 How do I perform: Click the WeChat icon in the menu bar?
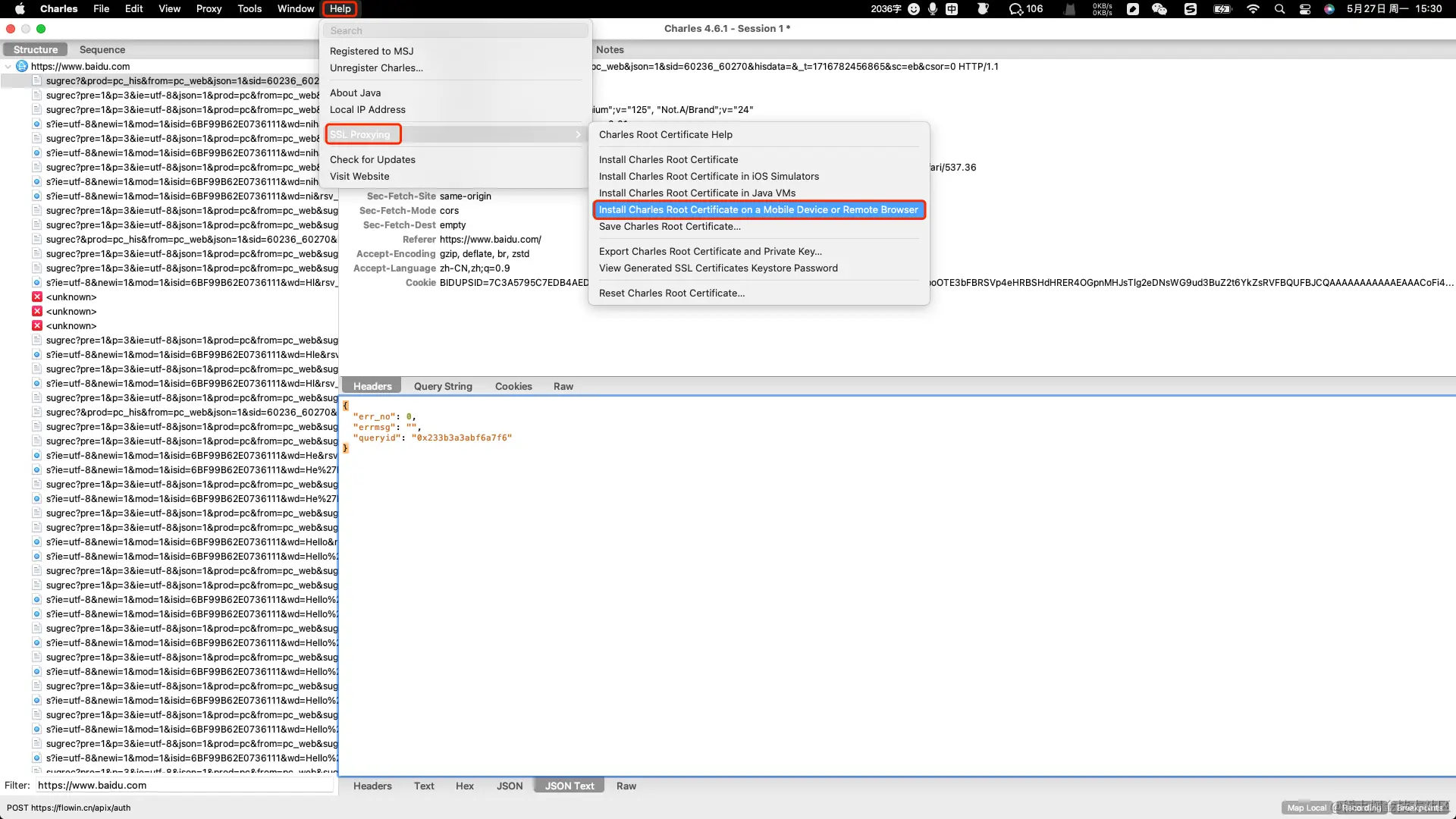point(1159,9)
